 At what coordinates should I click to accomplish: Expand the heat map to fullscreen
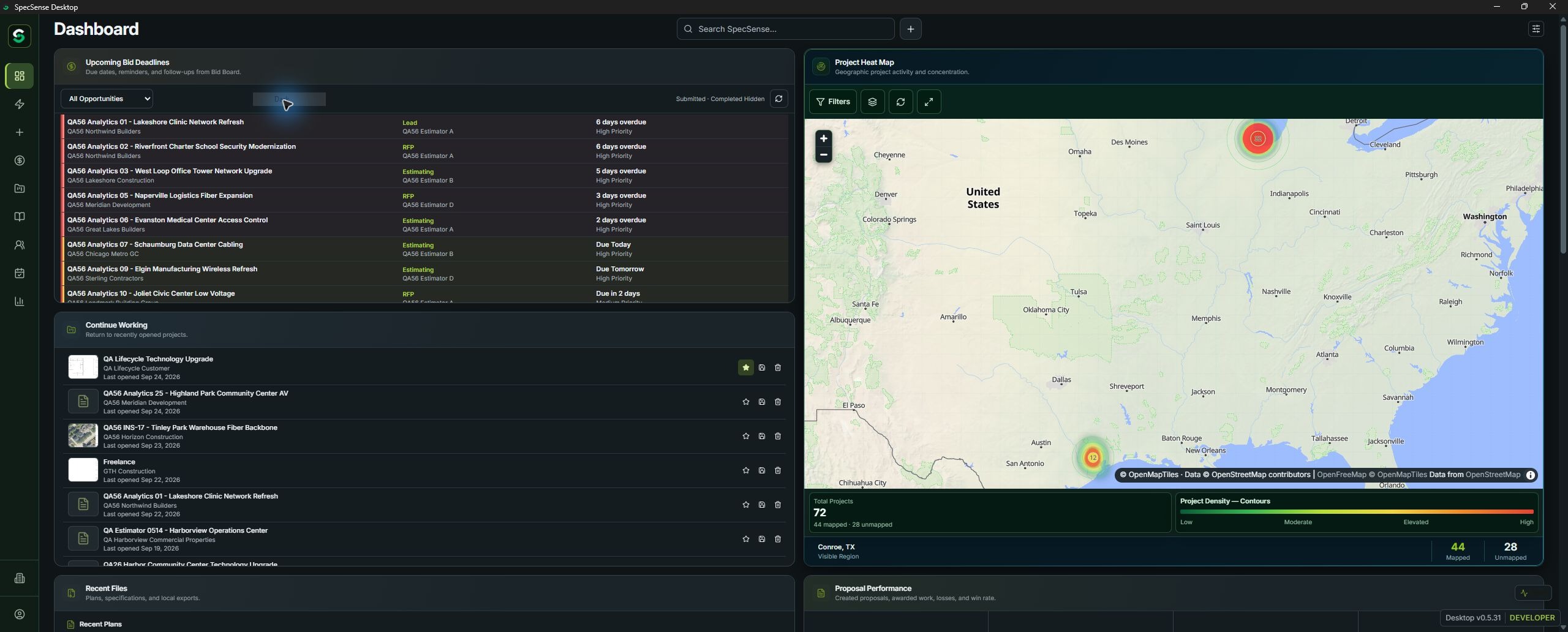[x=929, y=102]
